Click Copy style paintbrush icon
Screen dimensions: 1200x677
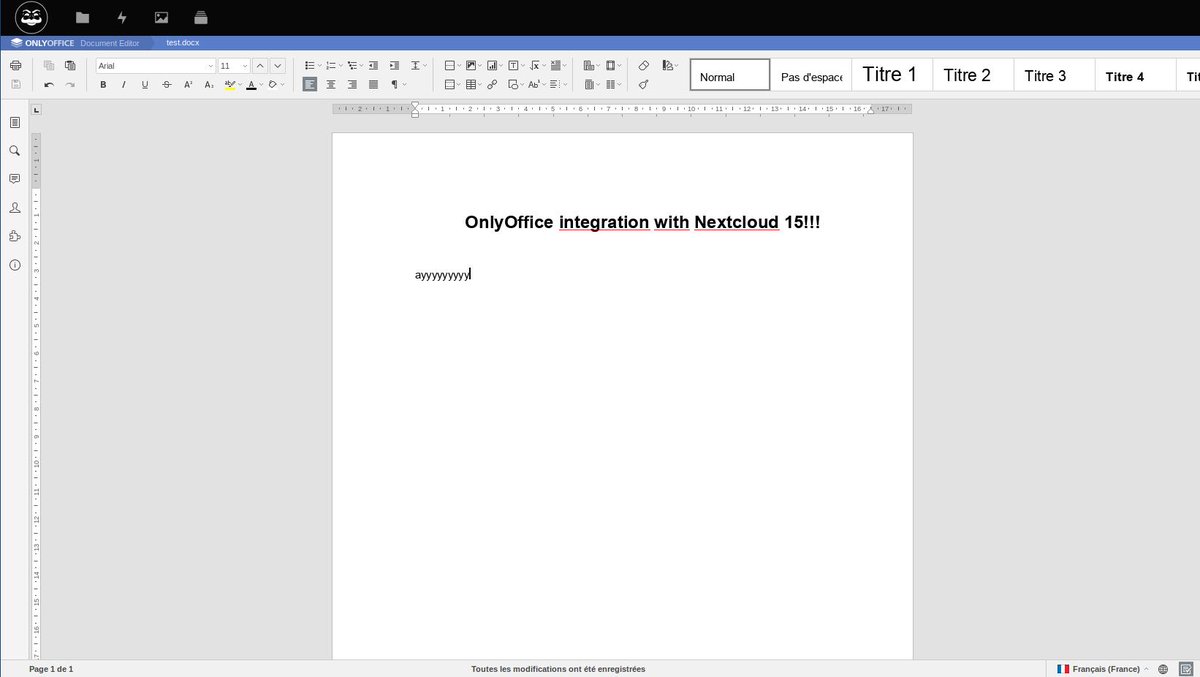pyautogui.click(x=644, y=84)
